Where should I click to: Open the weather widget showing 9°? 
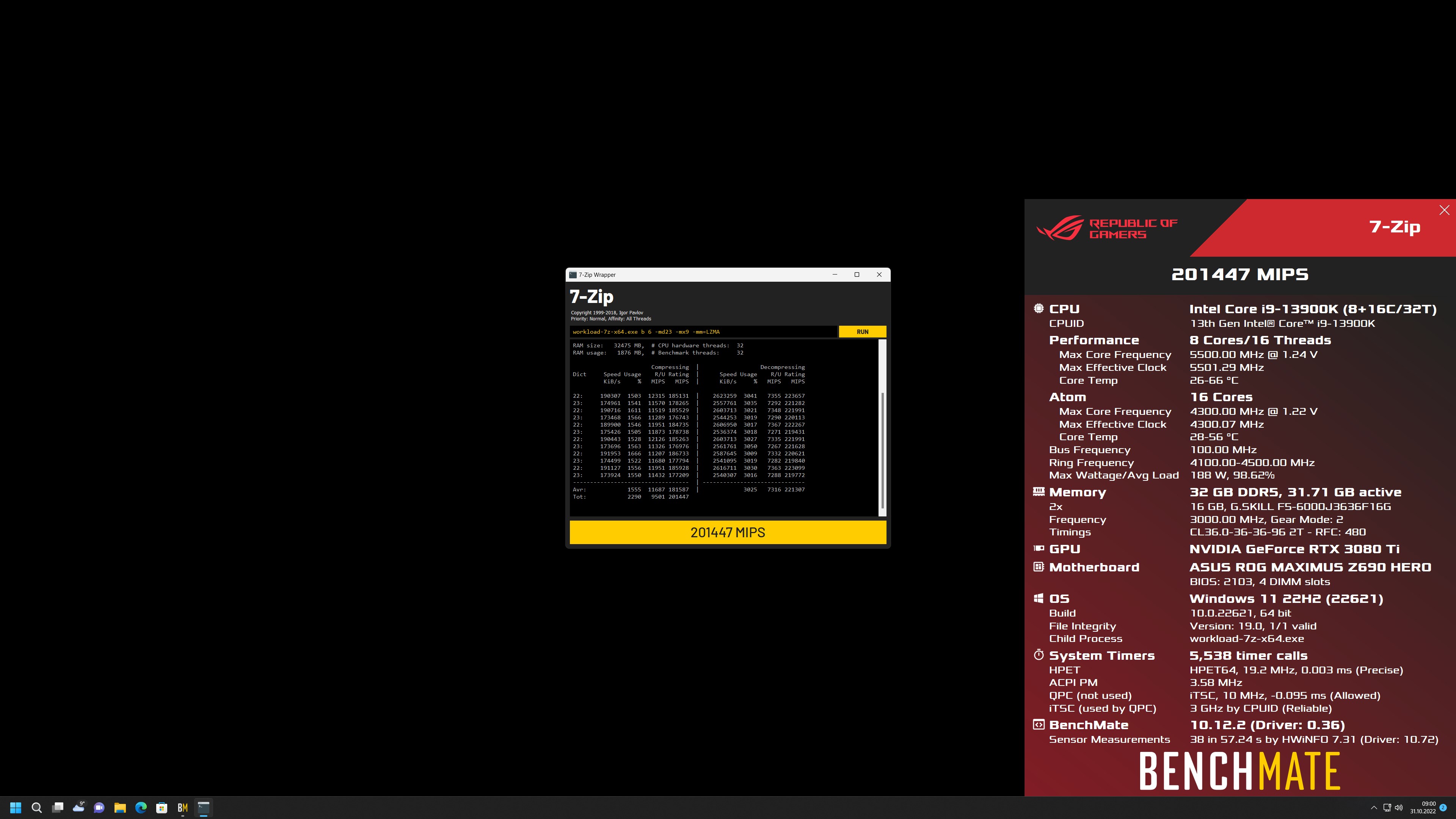(x=78, y=807)
